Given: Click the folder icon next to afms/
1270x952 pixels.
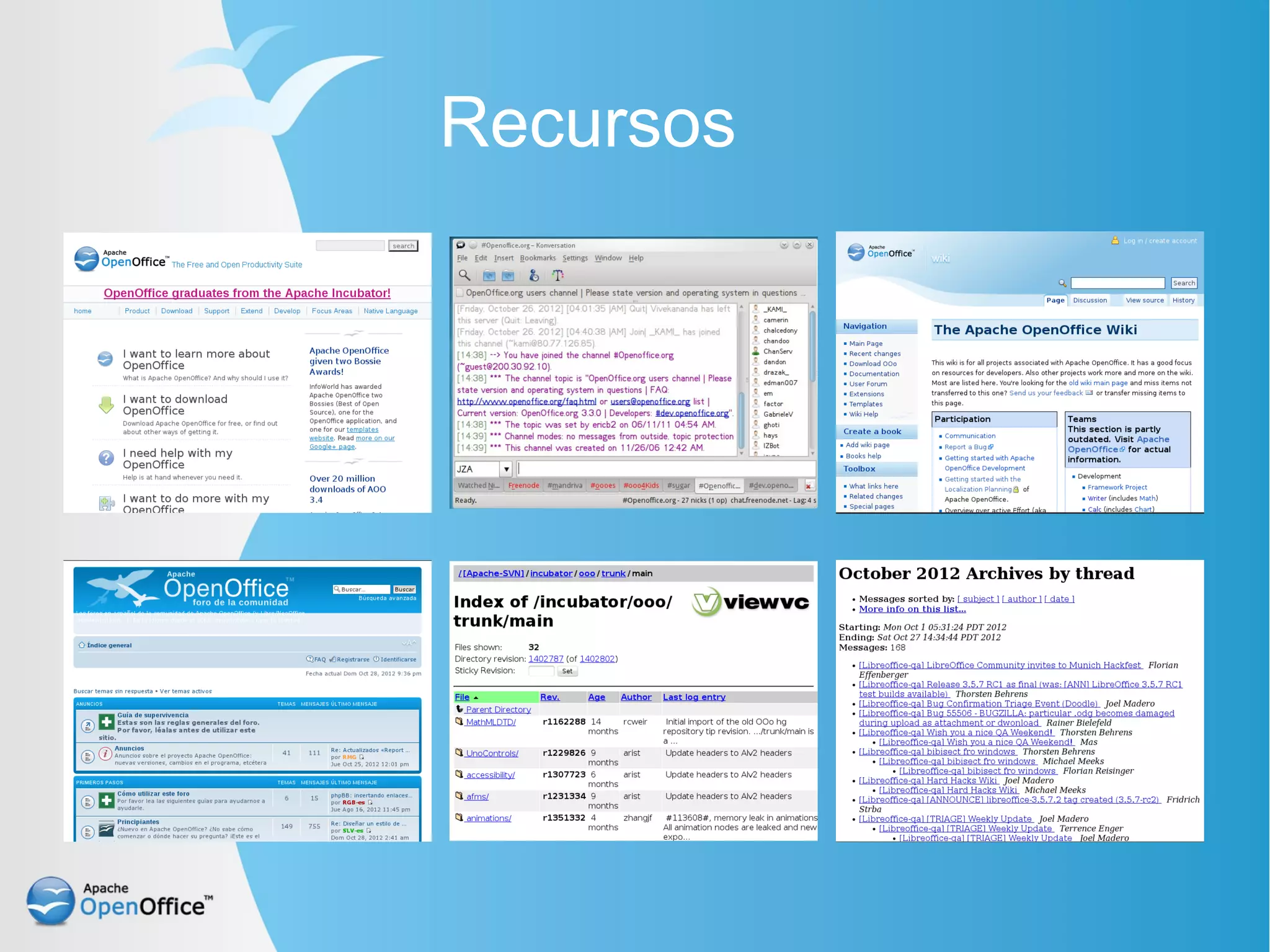Looking at the screenshot, I should (x=460, y=796).
